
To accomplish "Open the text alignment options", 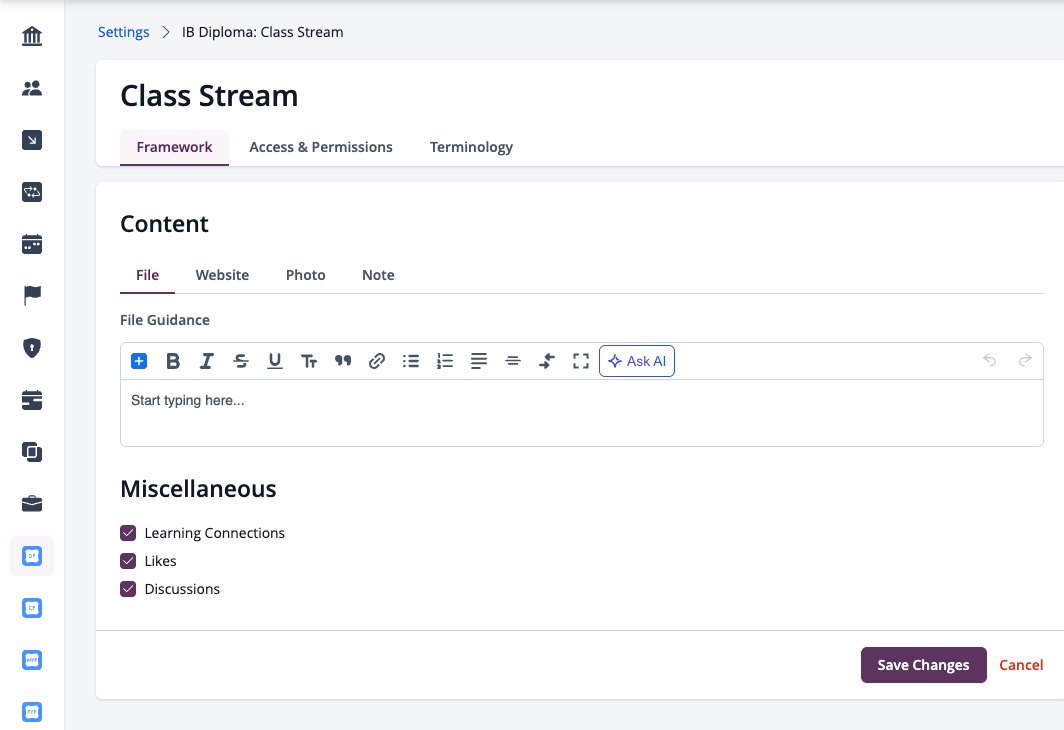I will [x=479, y=361].
